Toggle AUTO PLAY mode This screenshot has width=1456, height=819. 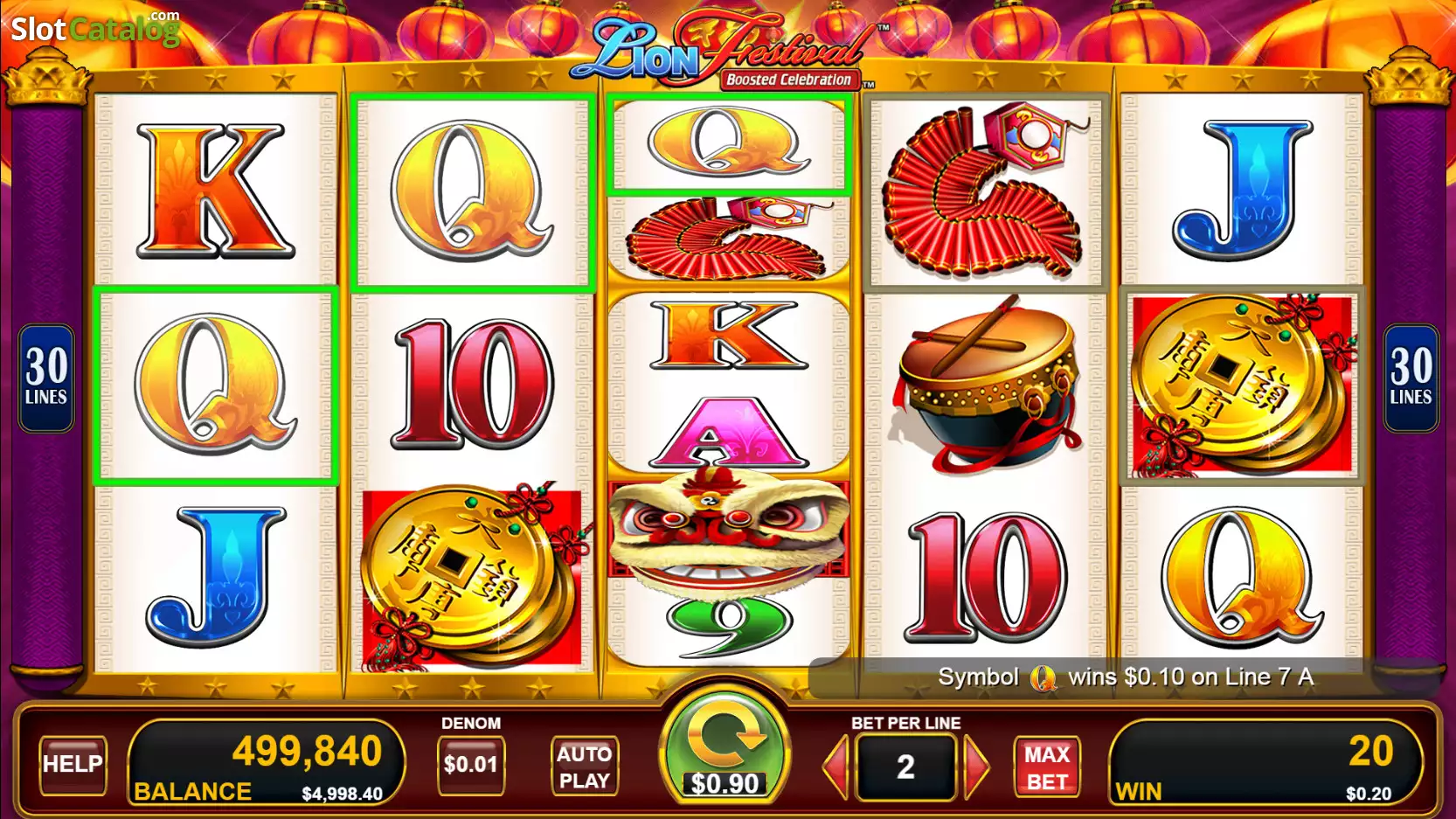click(x=585, y=767)
